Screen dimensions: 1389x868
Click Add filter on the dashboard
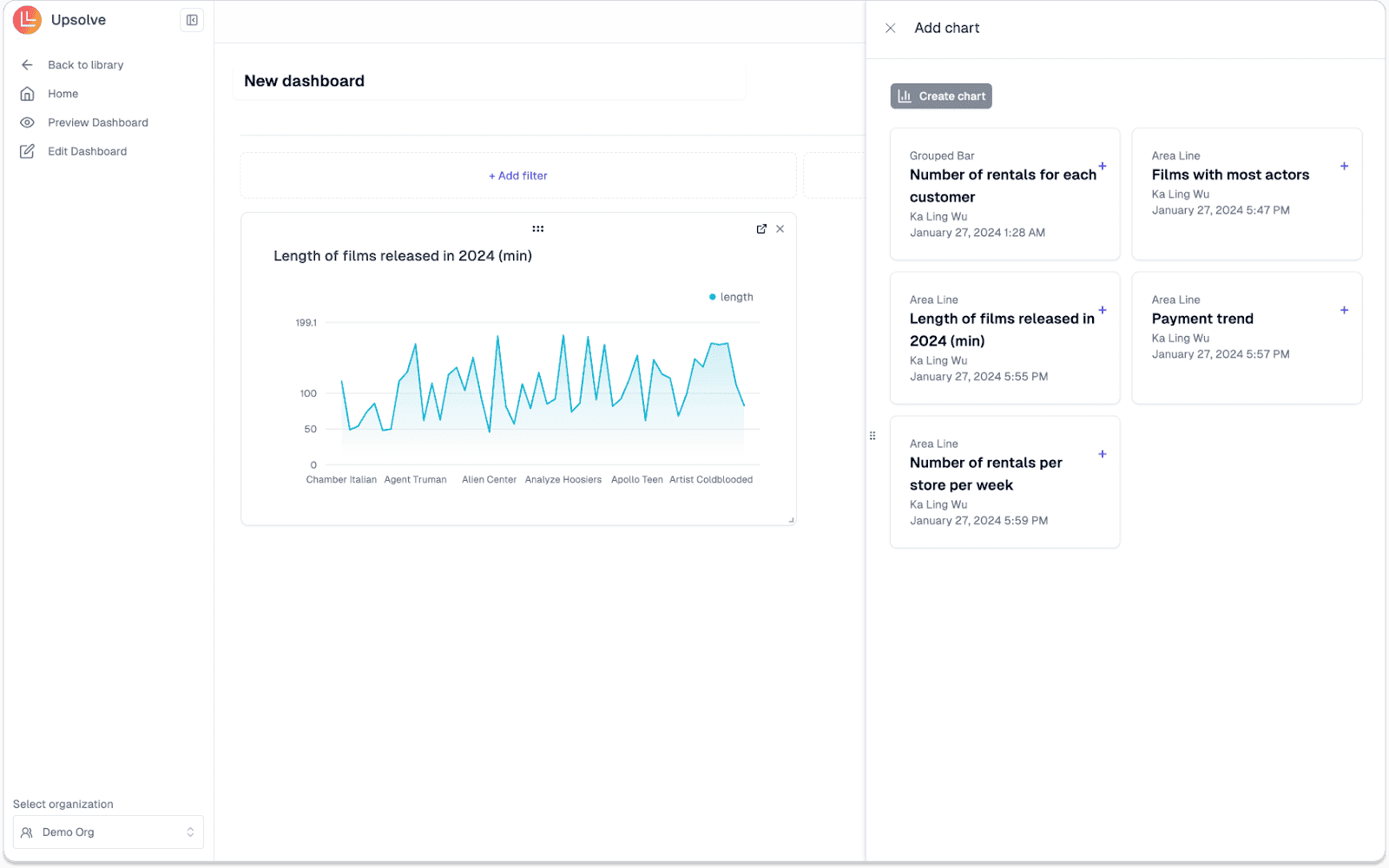518,175
